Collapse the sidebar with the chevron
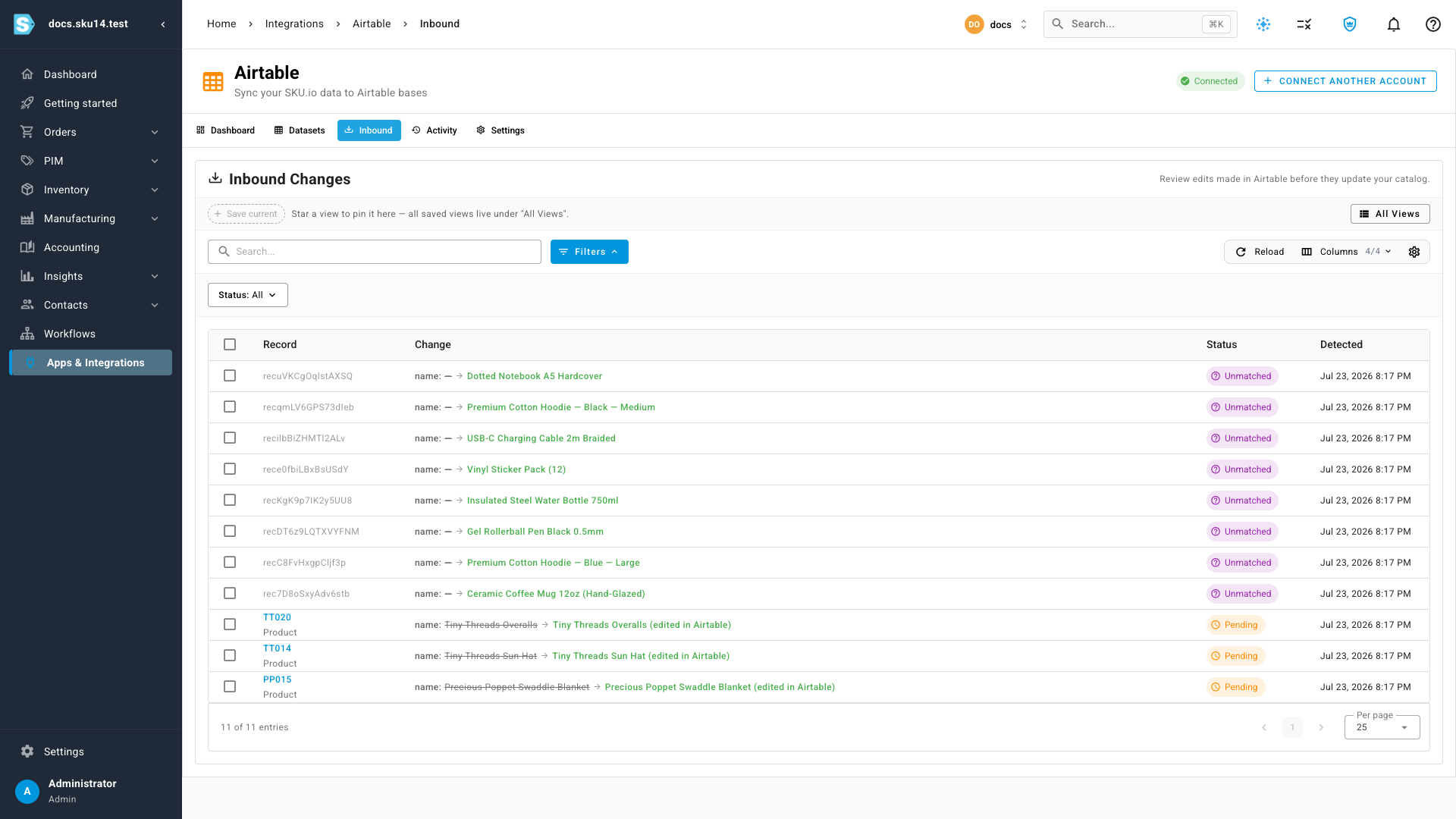Image resolution: width=1456 pixels, height=819 pixels. click(163, 24)
